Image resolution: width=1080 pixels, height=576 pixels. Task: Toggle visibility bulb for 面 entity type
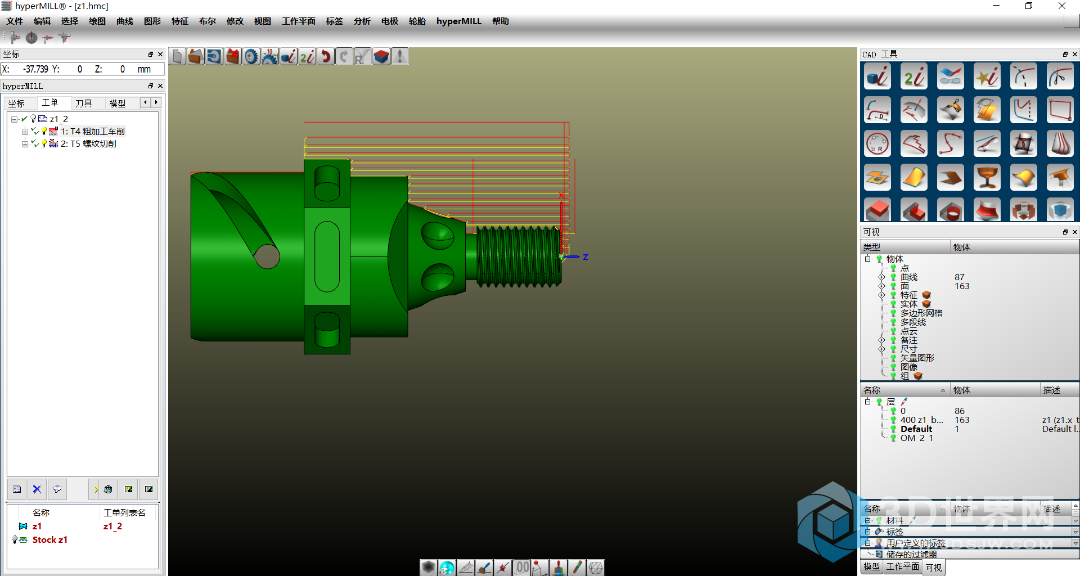click(893, 286)
